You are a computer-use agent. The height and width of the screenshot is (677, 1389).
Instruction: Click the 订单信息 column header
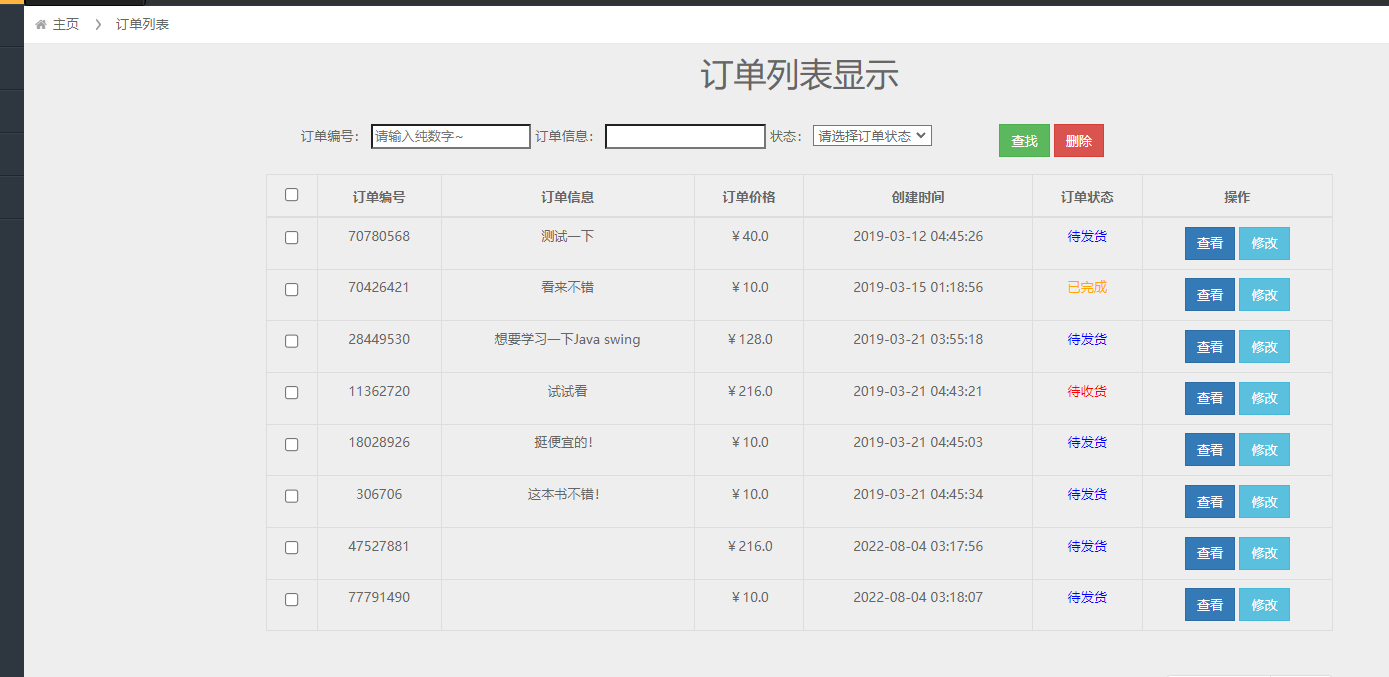pyautogui.click(x=568, y=197)
